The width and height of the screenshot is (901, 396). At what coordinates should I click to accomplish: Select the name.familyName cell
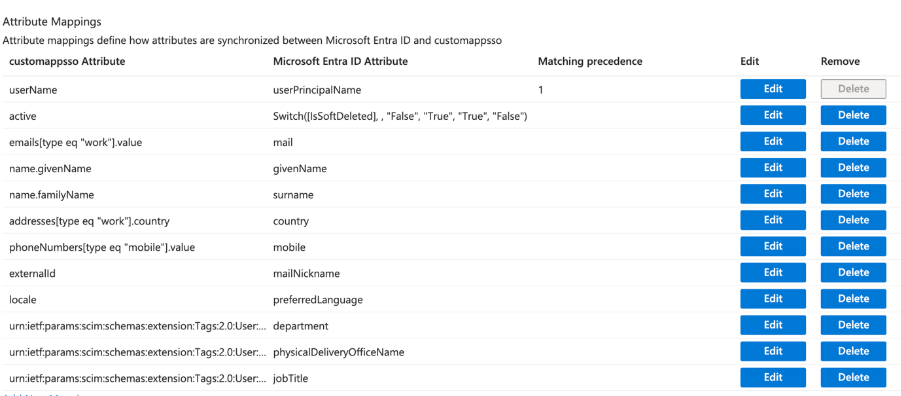coord(51,195)
